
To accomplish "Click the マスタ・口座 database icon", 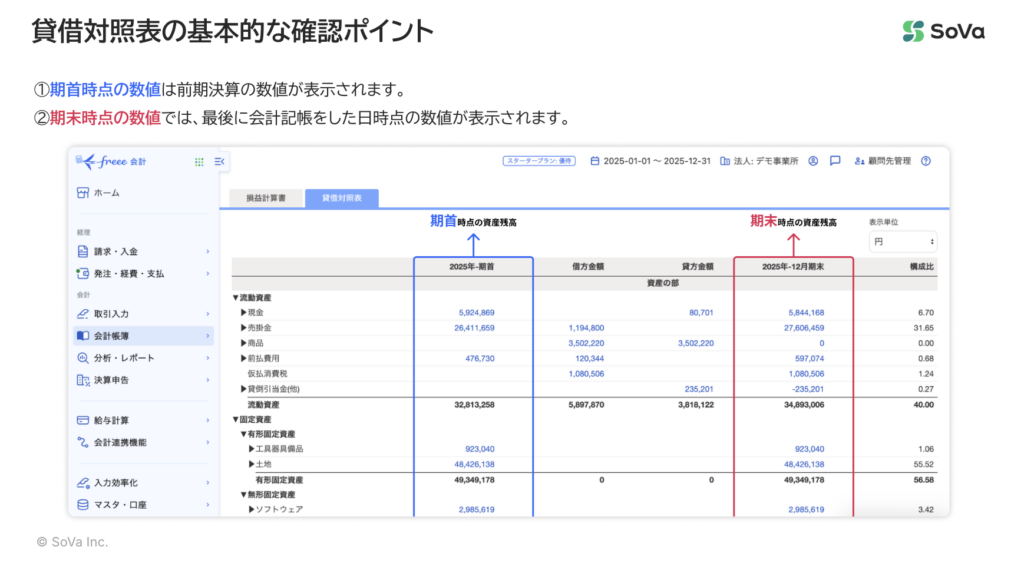I will [83, 505].
